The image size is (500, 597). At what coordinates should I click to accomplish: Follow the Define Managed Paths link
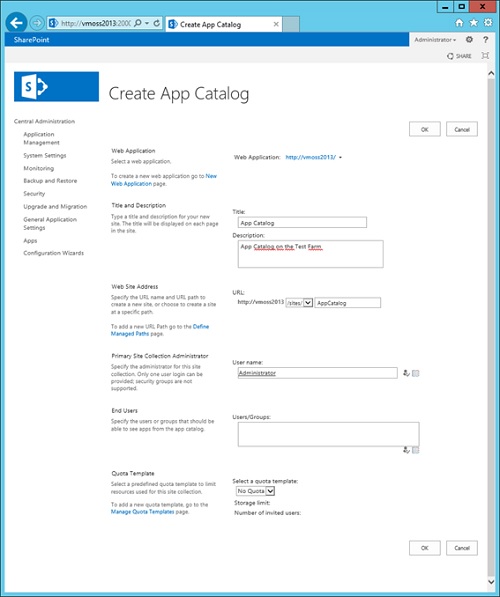tap(160, 330)
